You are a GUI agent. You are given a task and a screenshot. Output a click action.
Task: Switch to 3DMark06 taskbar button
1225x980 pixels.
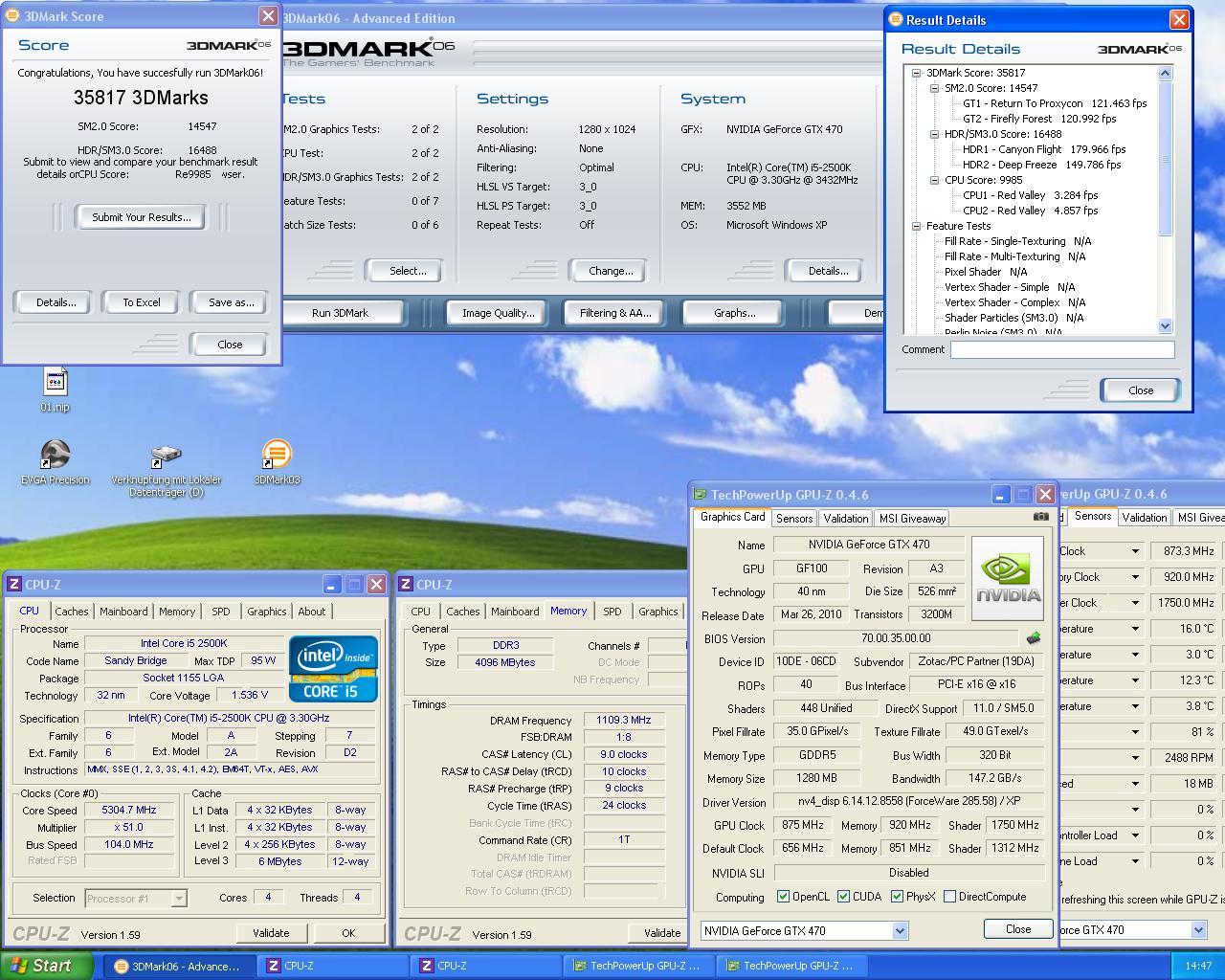click(179, 966)
